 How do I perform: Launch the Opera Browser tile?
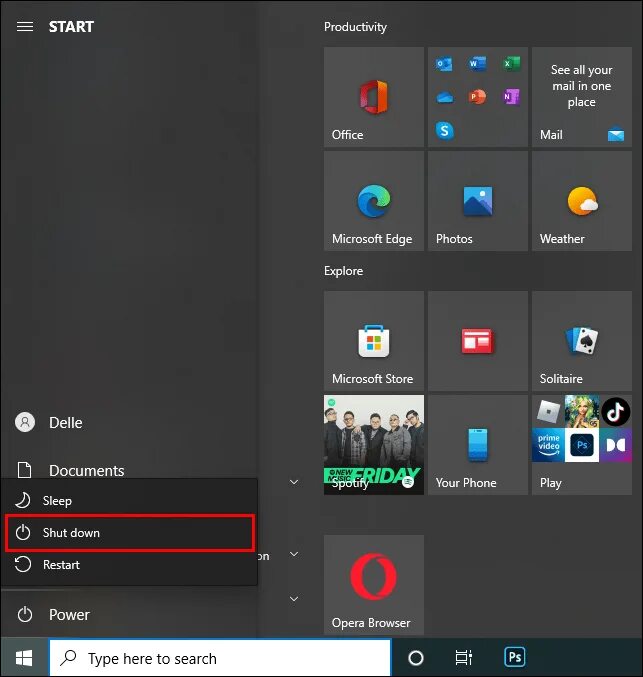pyautogui.click(x=374, y=585)
